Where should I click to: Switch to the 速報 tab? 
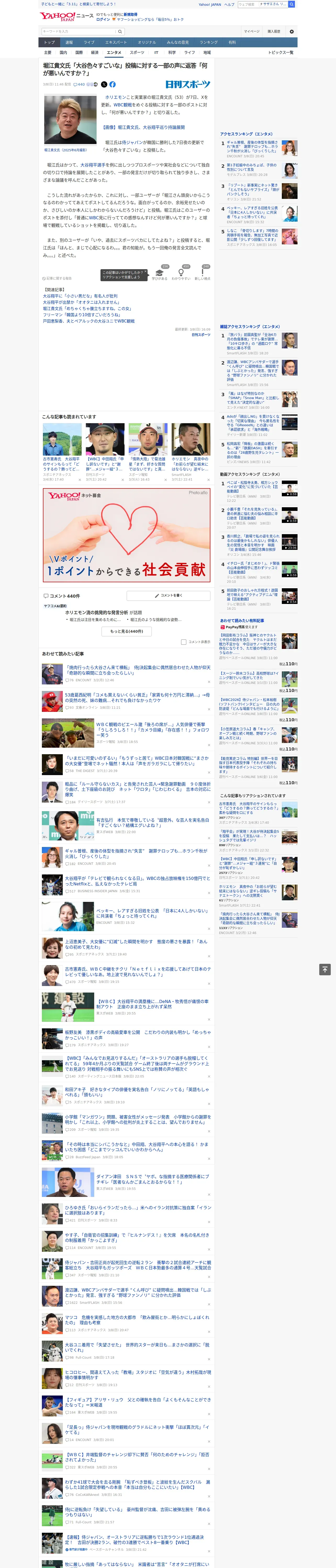69,43
